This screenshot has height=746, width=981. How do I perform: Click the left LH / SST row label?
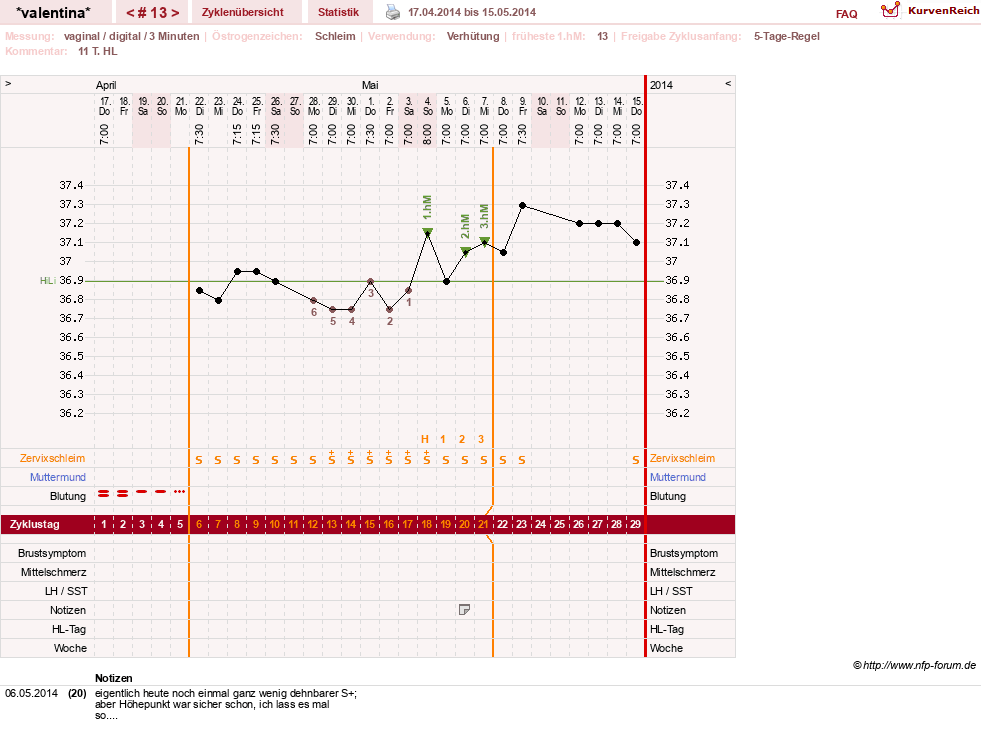click(x=66, y=591)
